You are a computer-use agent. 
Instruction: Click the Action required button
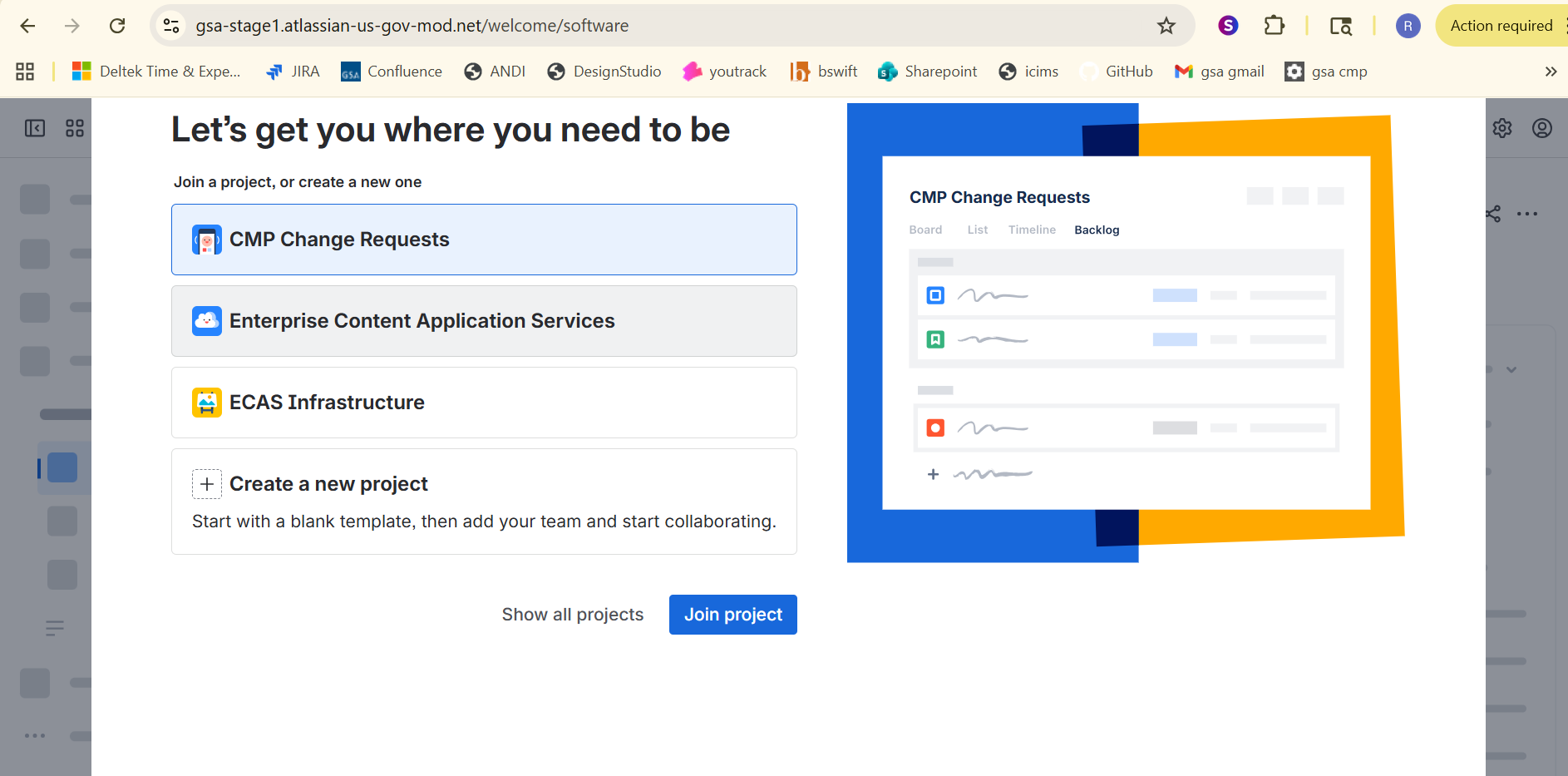[1501, 26]
